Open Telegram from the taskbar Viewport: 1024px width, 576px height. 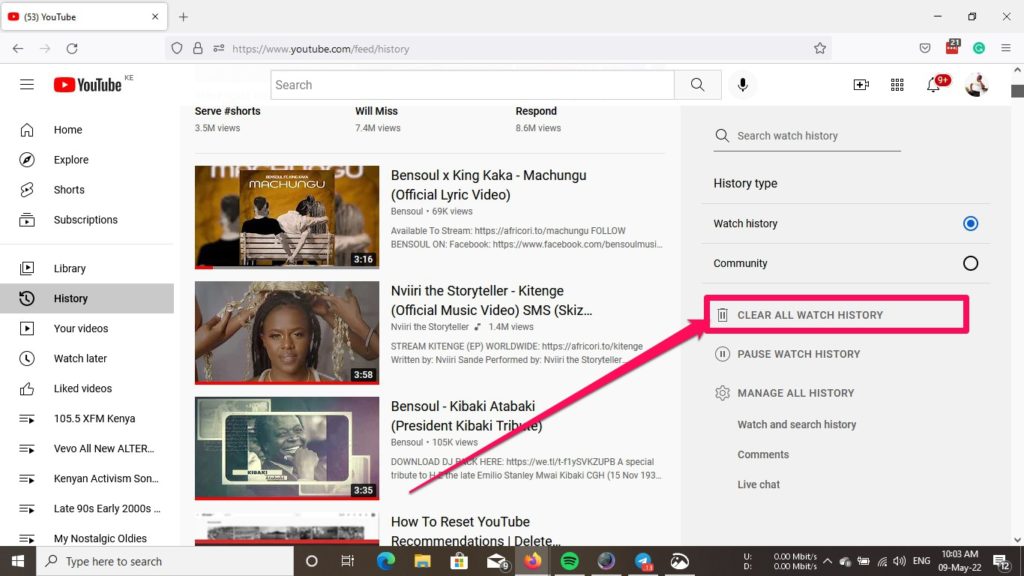point(643,561)
